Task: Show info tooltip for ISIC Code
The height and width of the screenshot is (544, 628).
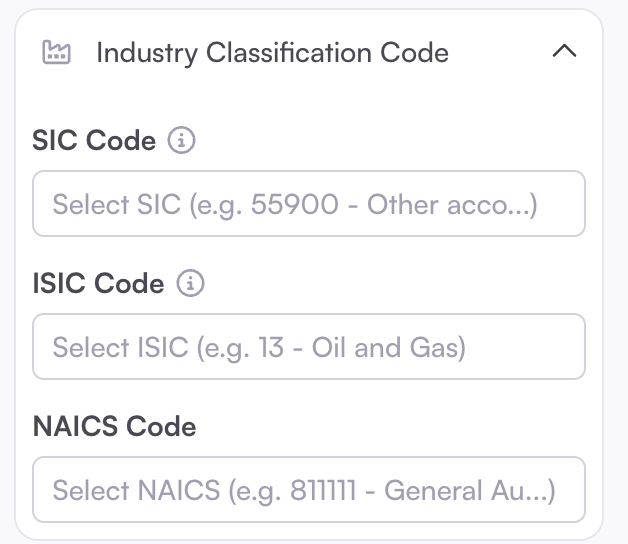Action: 190,284
